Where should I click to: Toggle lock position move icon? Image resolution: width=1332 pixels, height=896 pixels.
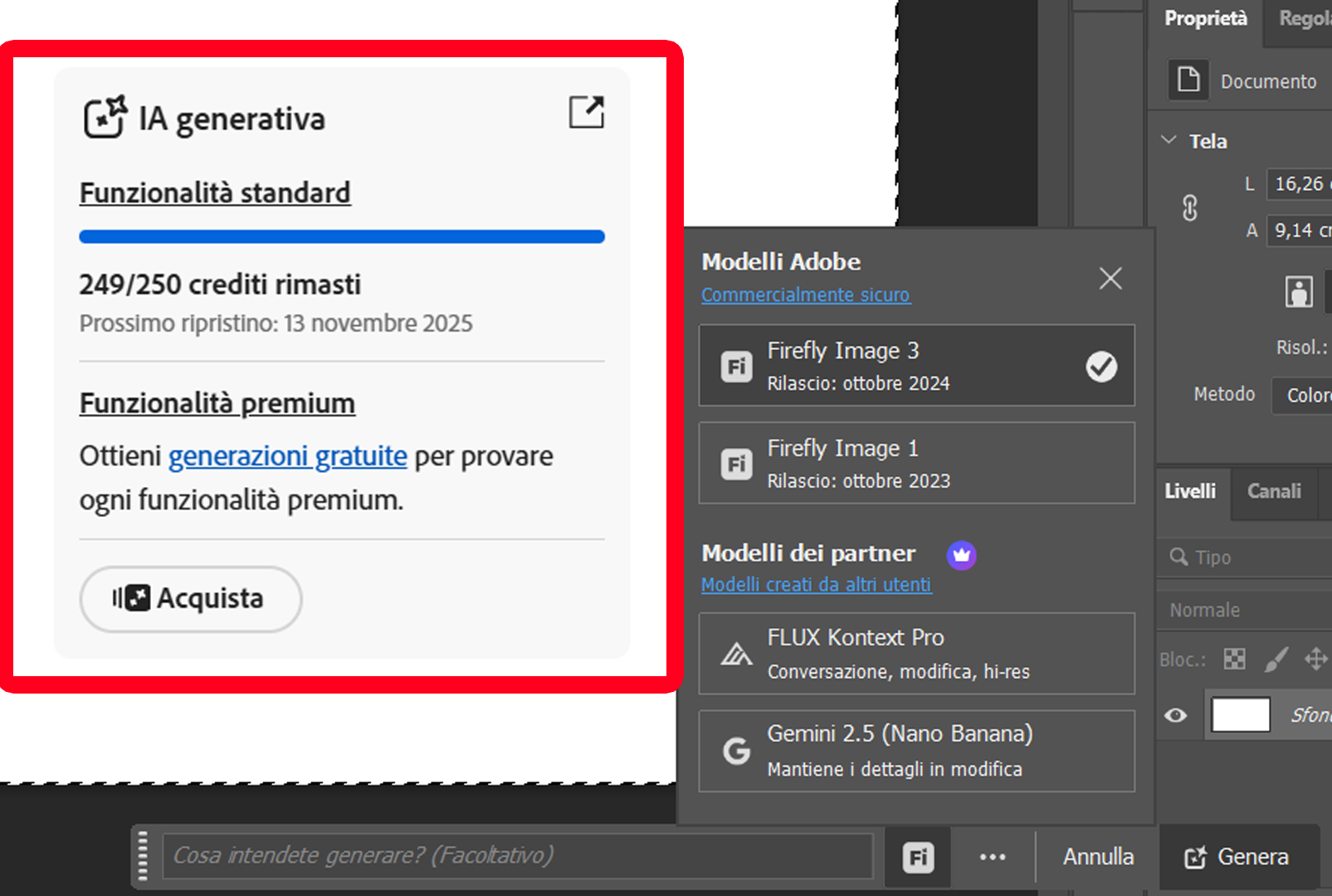1316,660
